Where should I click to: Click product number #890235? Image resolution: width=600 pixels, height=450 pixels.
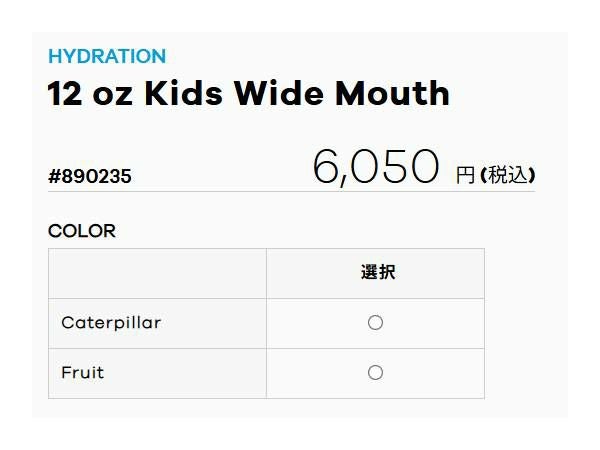(90, 177)
